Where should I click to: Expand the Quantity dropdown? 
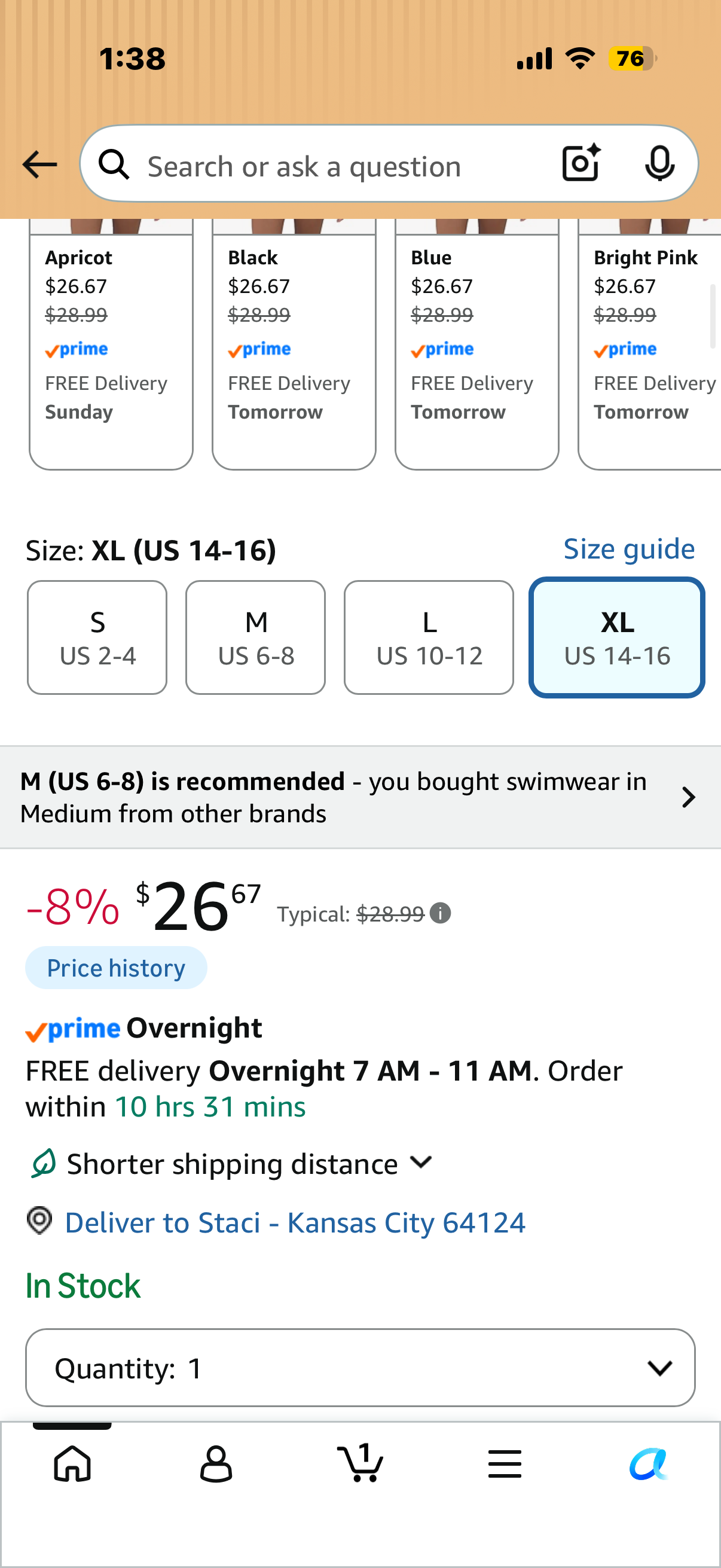click(x=360, y=1367)
